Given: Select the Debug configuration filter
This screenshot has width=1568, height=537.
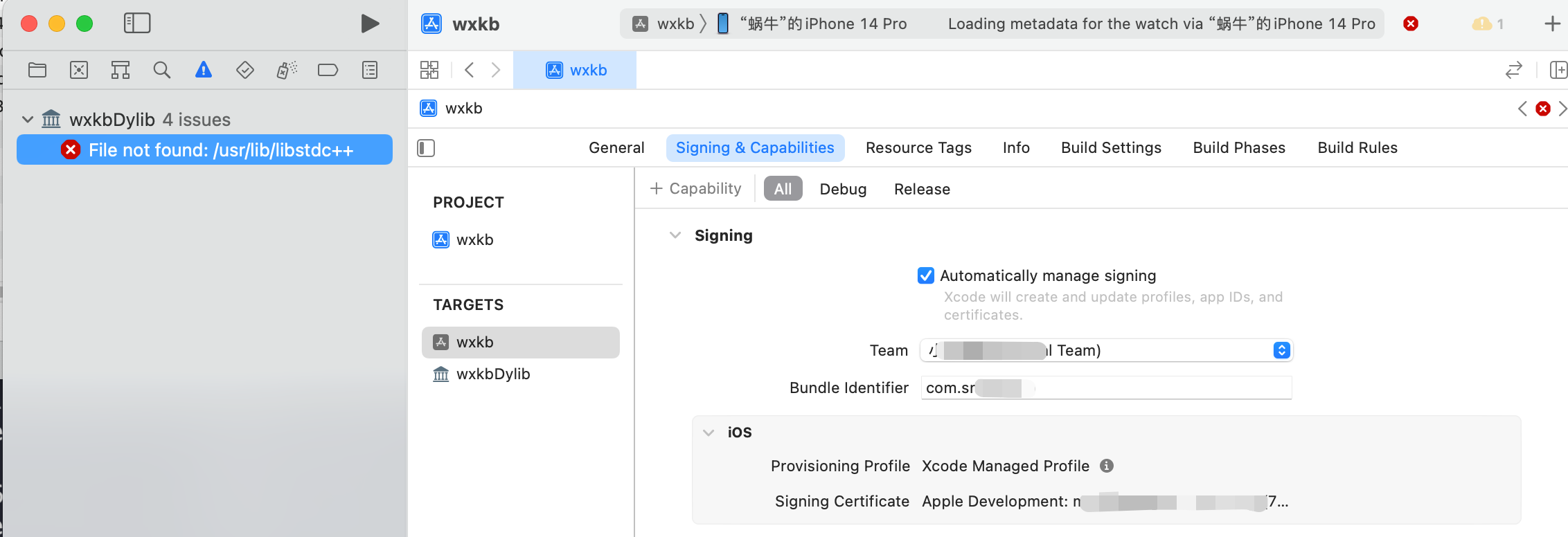Looking at the screenshot, I should 843,189.
